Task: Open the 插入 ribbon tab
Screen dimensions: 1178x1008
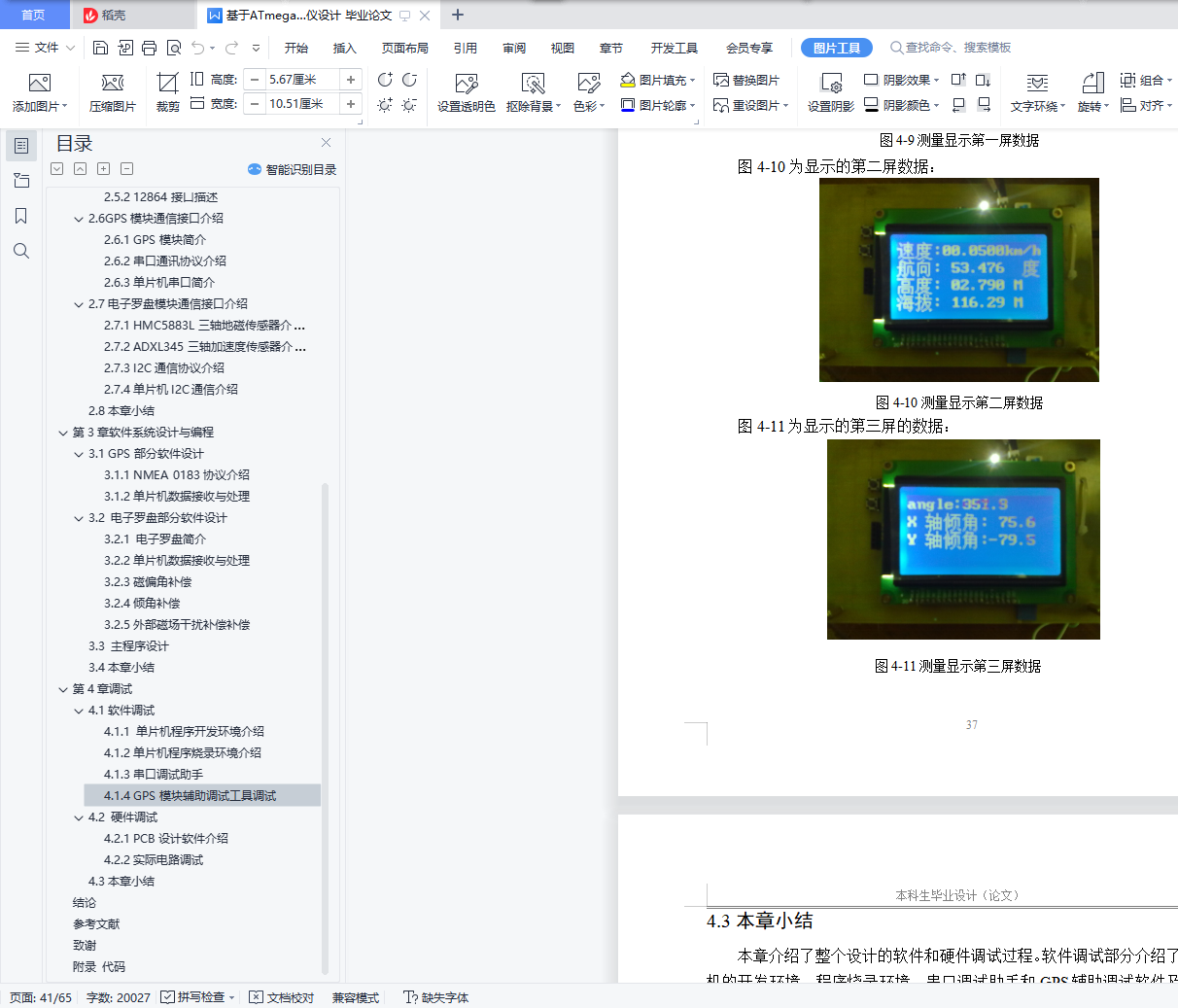Action: coord(345,48)
